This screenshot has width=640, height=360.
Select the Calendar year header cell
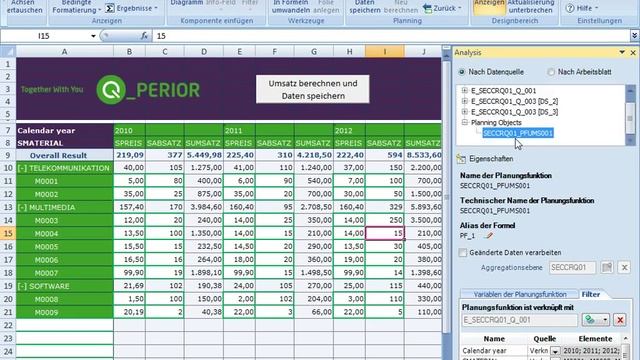pos(64,131)
